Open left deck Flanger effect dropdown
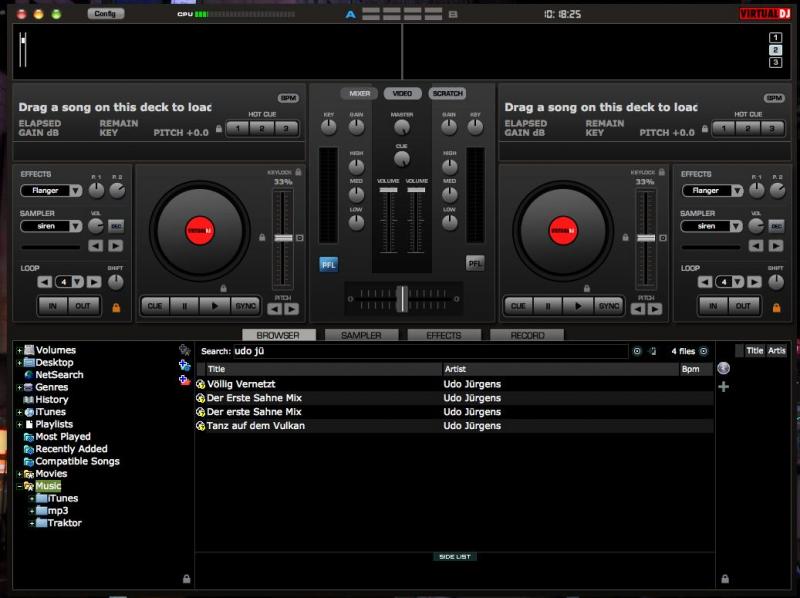Image resolution: width=800 pixels, height=598 pixels. click(76, 191)
